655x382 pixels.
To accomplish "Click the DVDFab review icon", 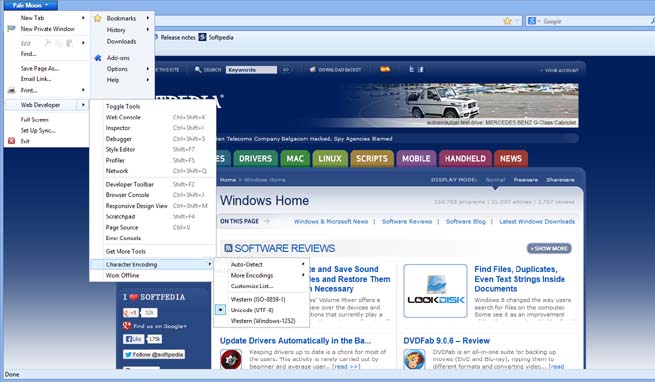I will click(x=414, y=359).
